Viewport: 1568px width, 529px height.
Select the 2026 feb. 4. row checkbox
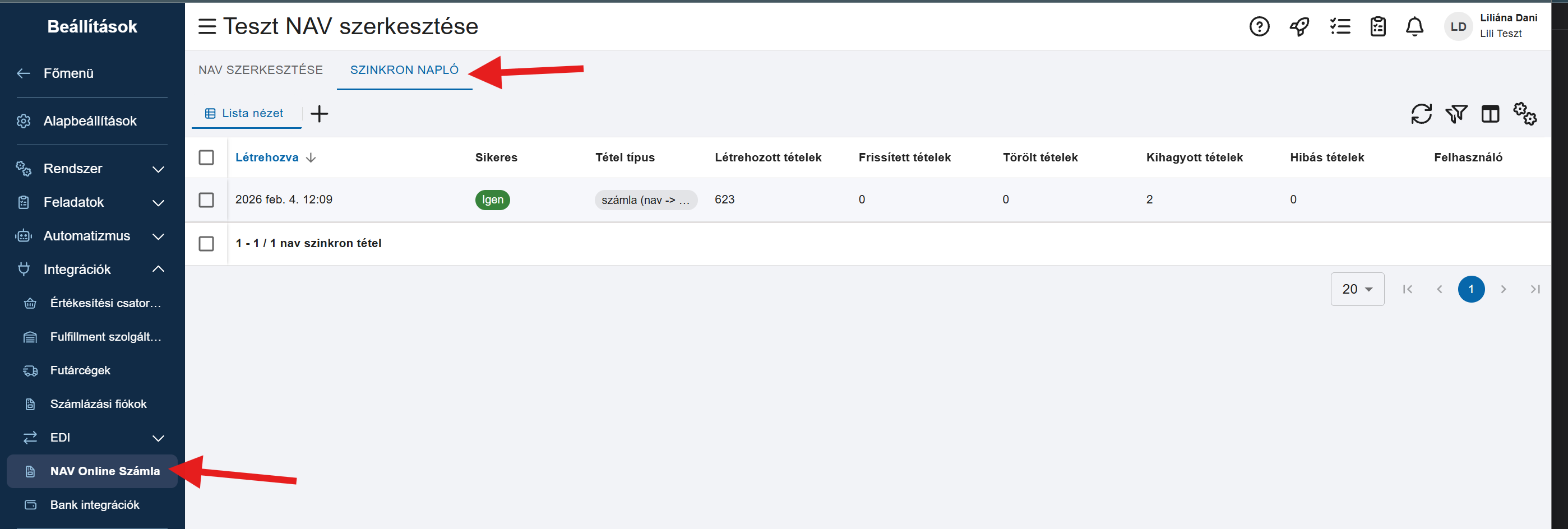point(206,199)
